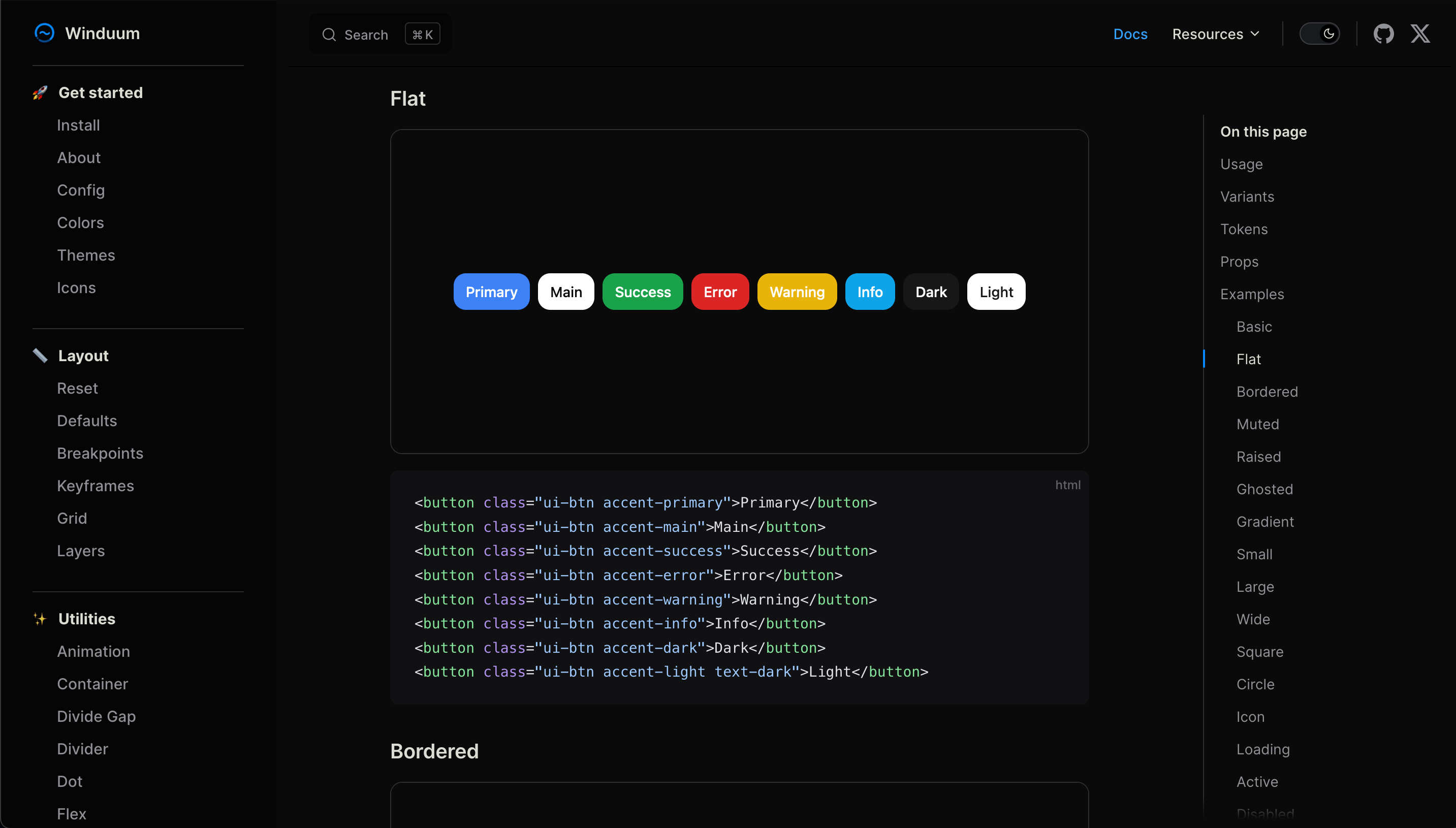The height and width of the screenshot is (828, 1456).
Task: Jump to the Loading example
Action: tap(1262, 749)
